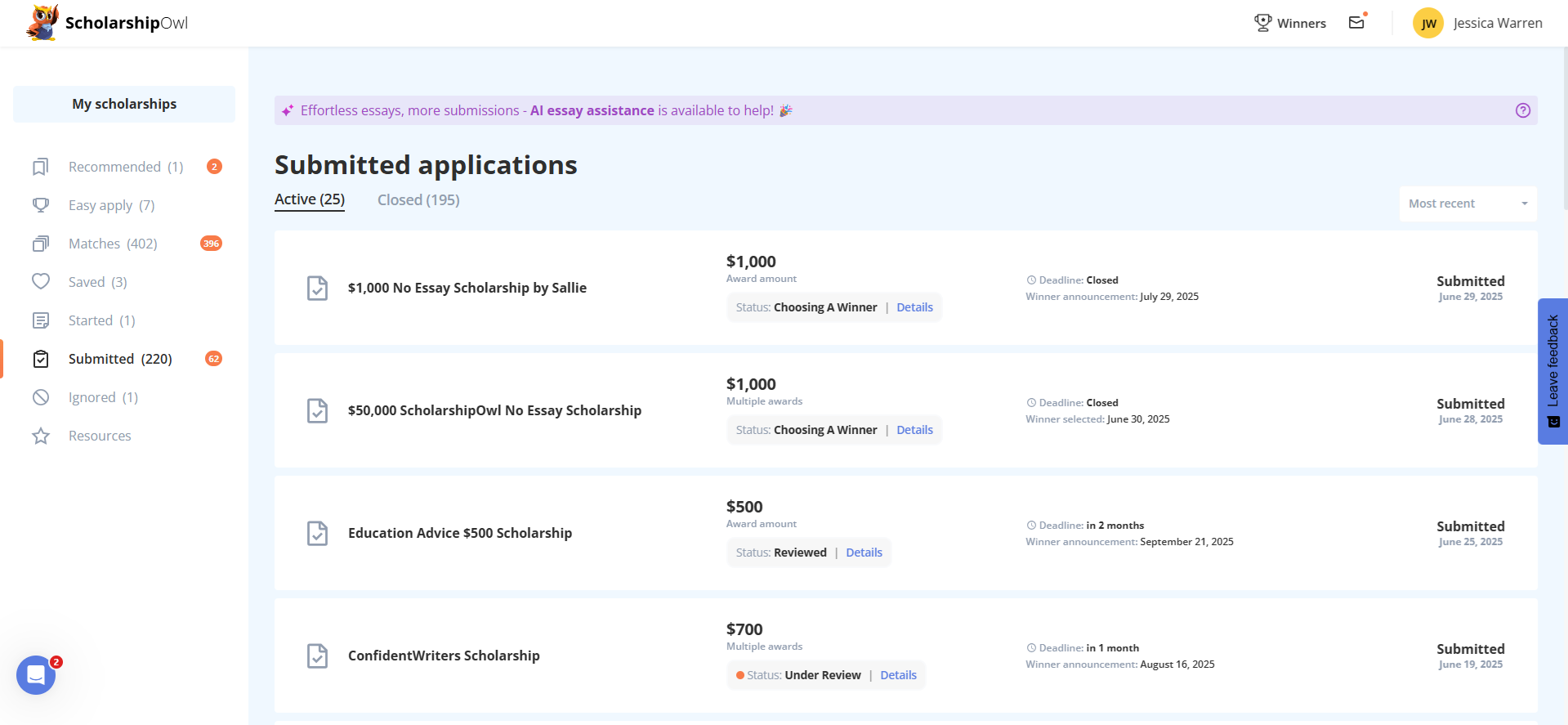
Task: Click the Ignored ban icon
Action: point(41,397)
